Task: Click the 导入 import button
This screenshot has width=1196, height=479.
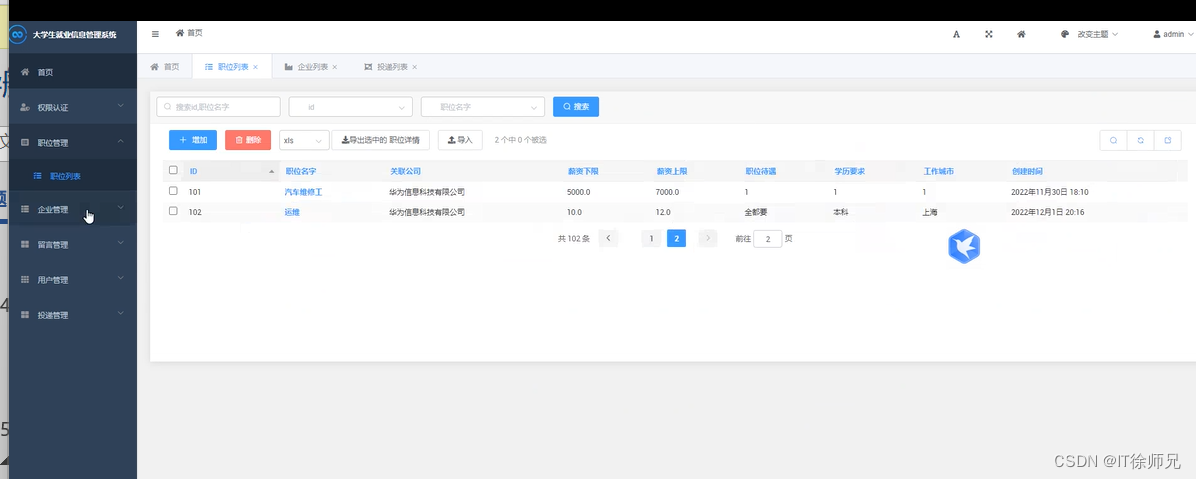Action: pyautogui.click(x=460, y=140)
